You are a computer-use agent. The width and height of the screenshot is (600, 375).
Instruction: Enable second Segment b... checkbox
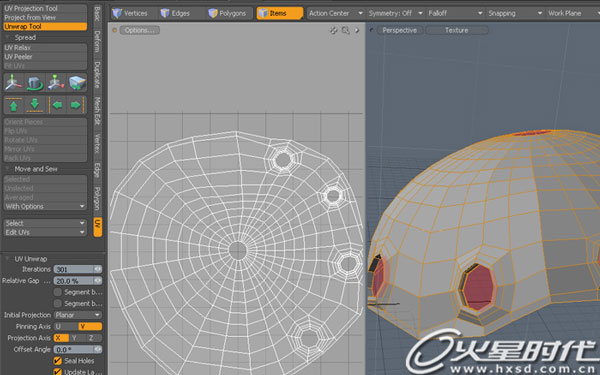pos(58,304)
